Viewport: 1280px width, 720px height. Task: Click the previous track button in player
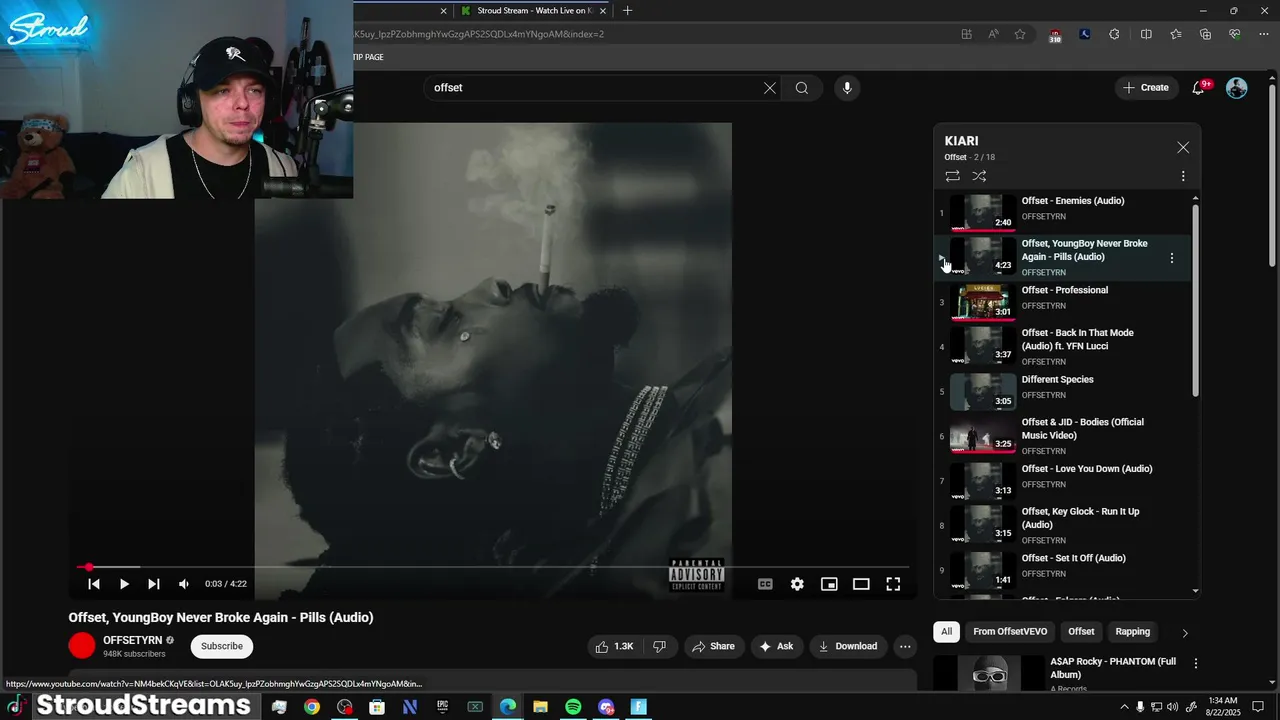click(x=94, y=584)
